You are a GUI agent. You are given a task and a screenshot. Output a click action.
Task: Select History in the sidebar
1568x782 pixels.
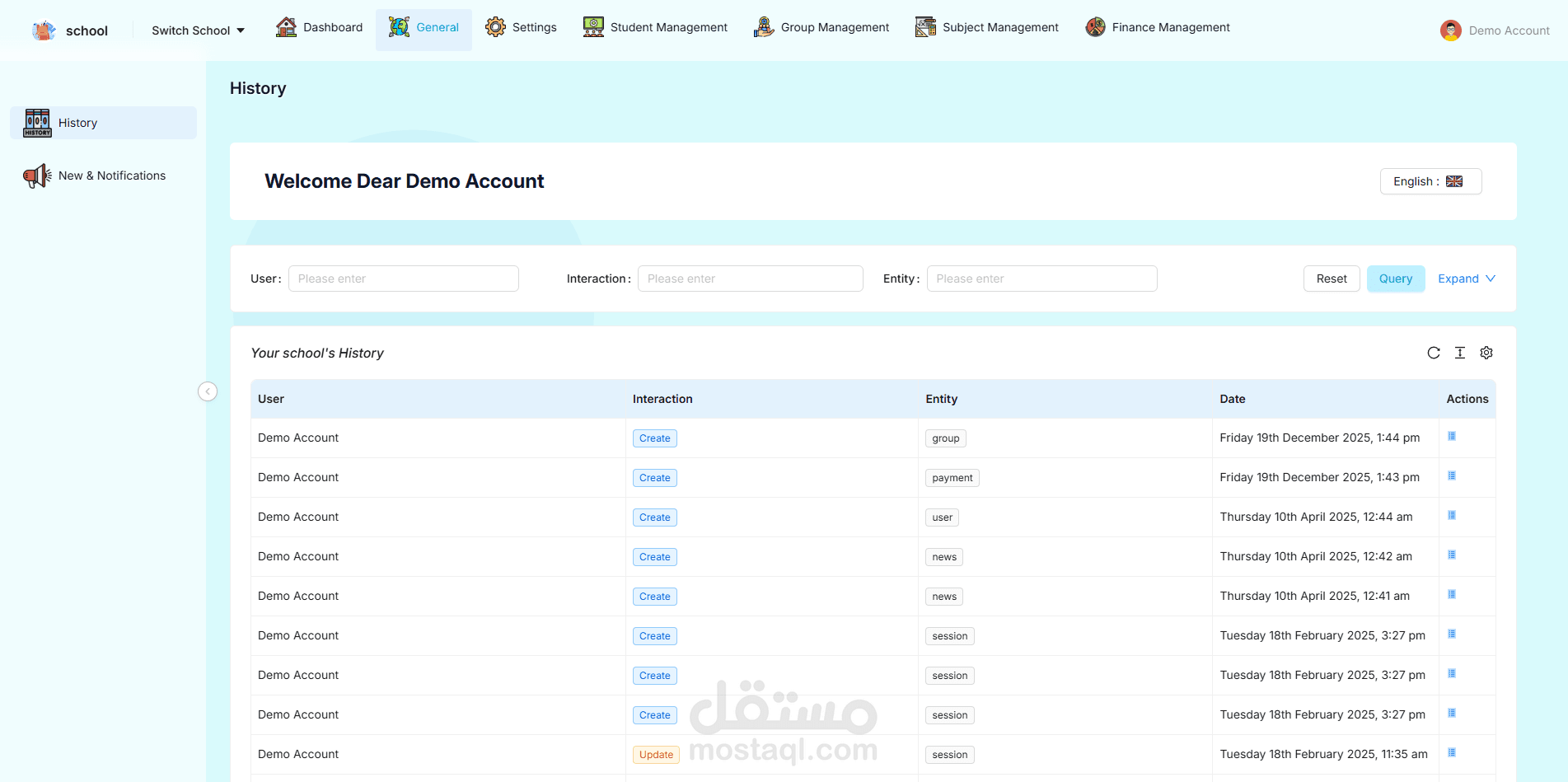coord(103,123)
